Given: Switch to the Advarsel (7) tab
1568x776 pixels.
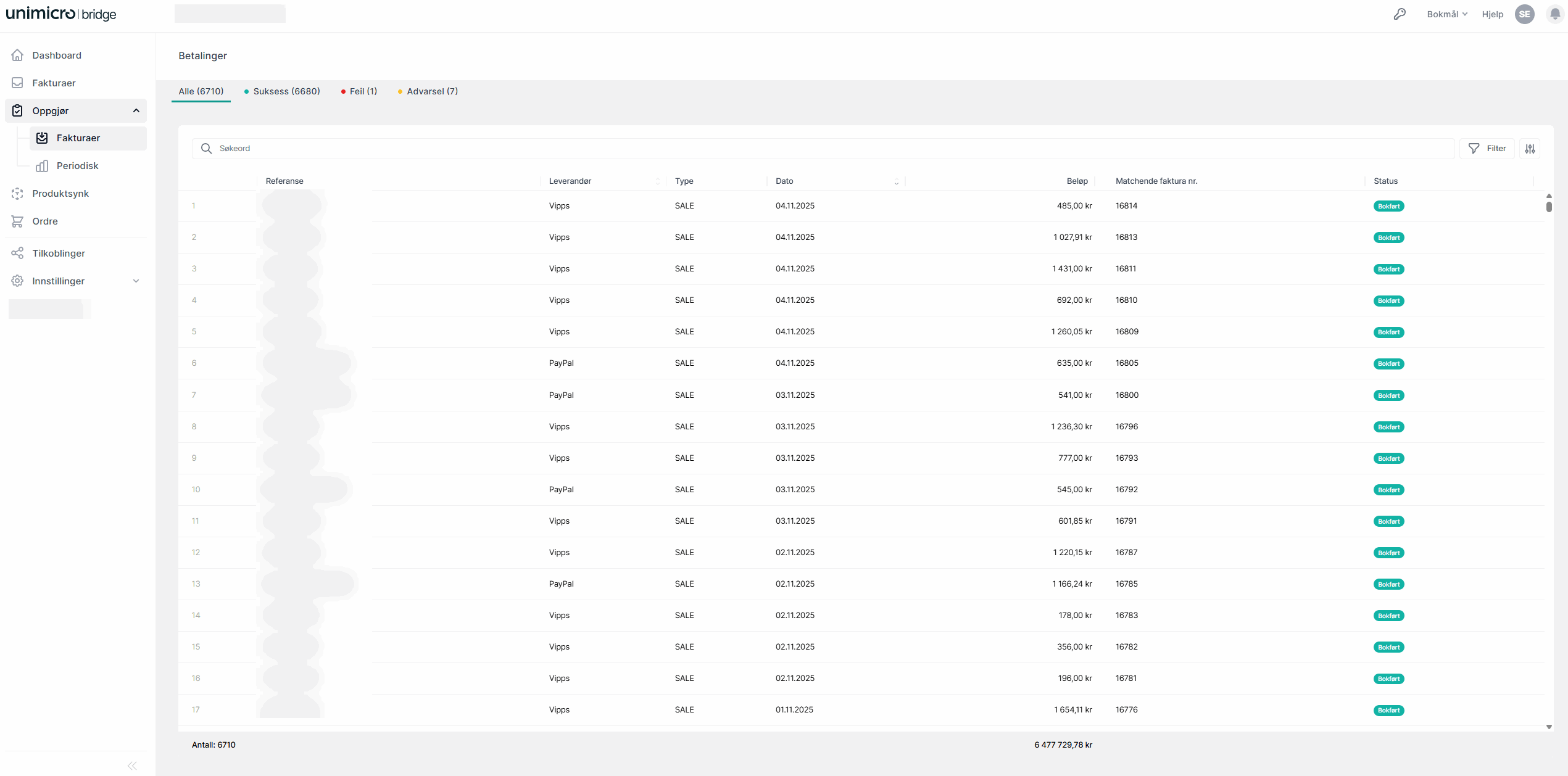Looking at the screenshot, I should point(428,91).
